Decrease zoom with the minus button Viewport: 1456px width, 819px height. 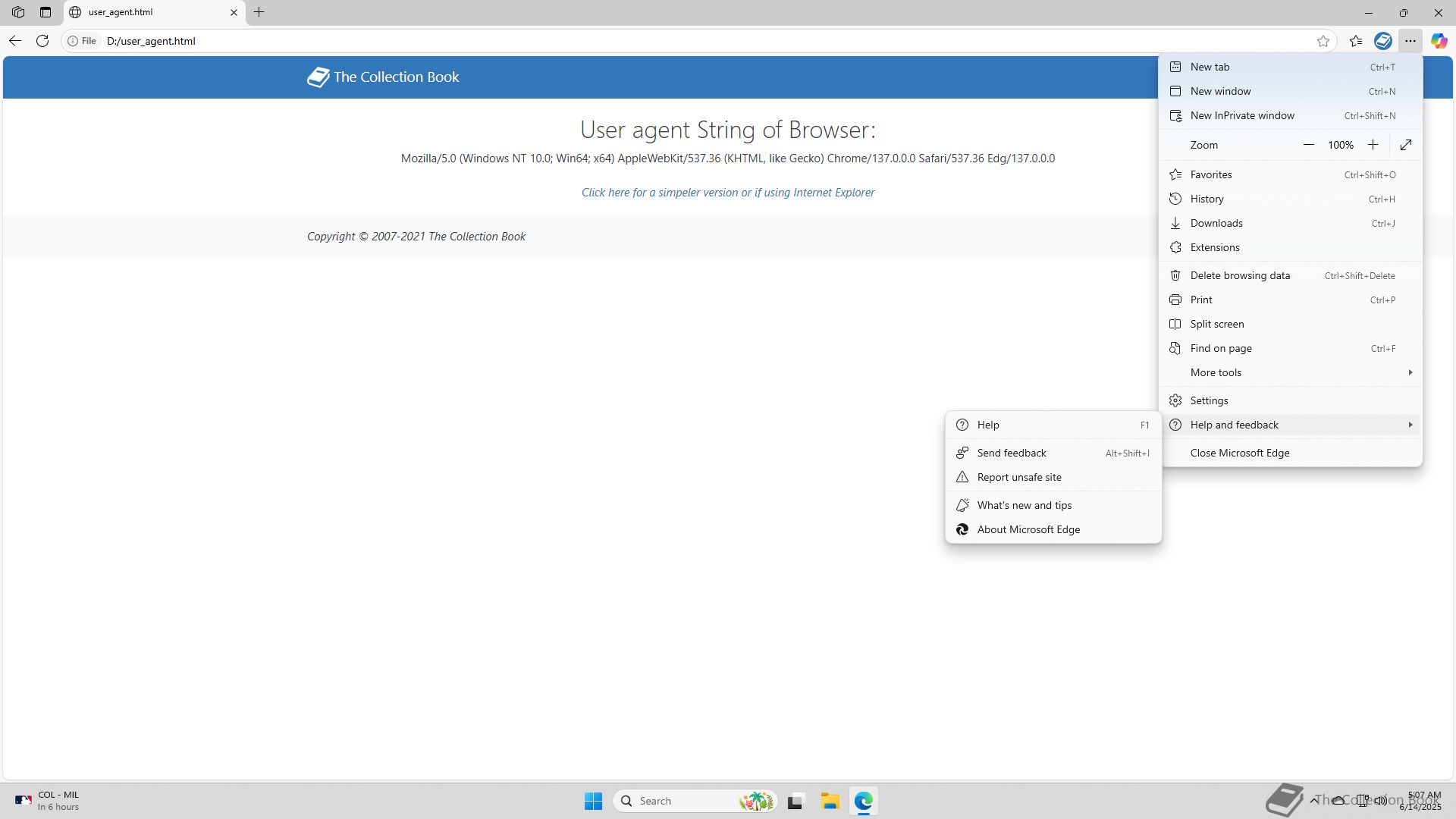(1309, 145)
